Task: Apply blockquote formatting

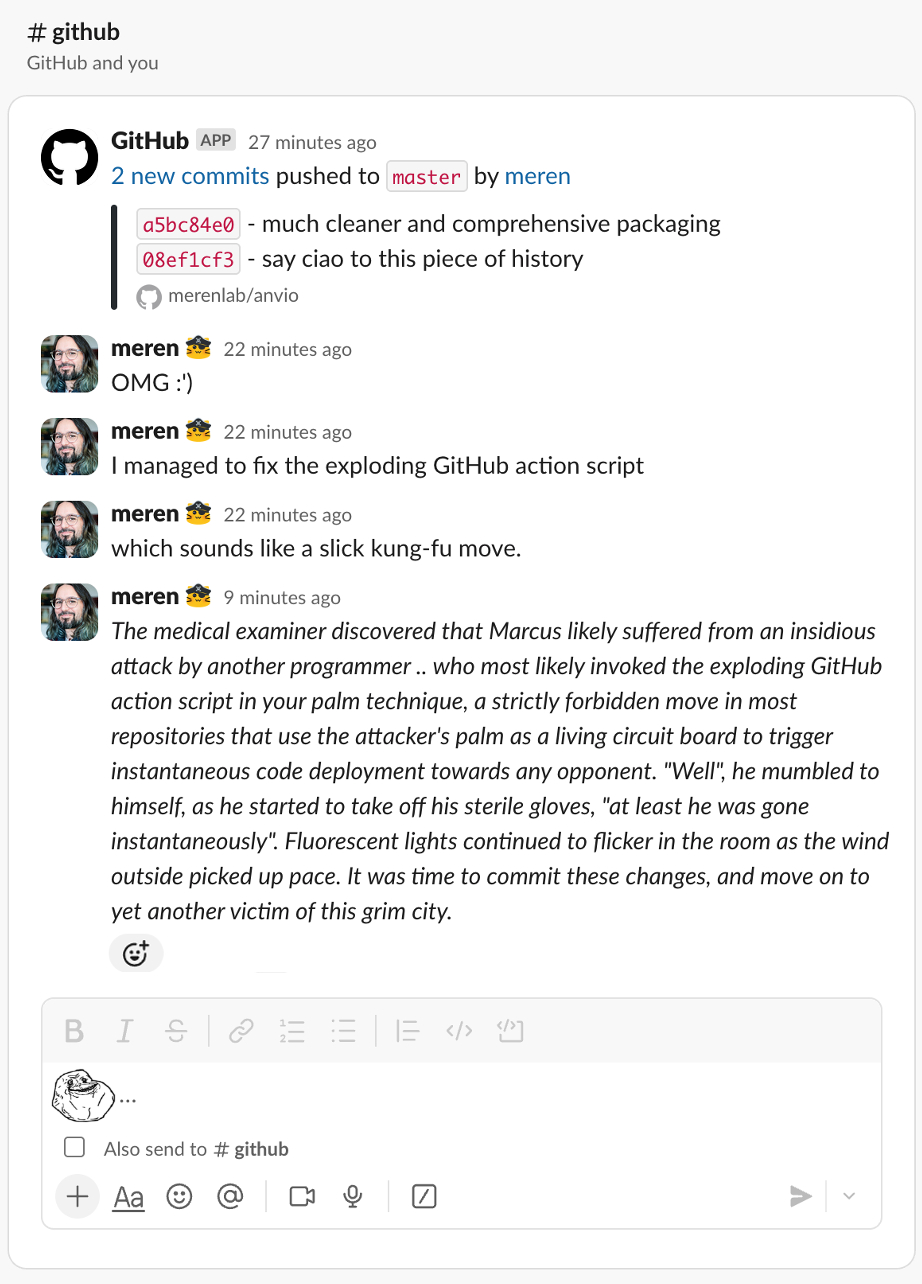Action: (x=407, y=1031)
